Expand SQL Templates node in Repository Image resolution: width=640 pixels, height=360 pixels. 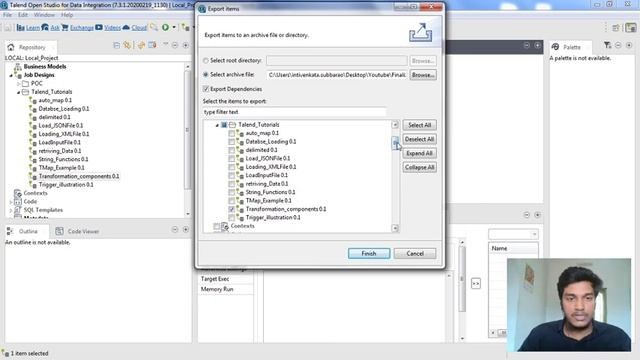click(x=11, y=210)
